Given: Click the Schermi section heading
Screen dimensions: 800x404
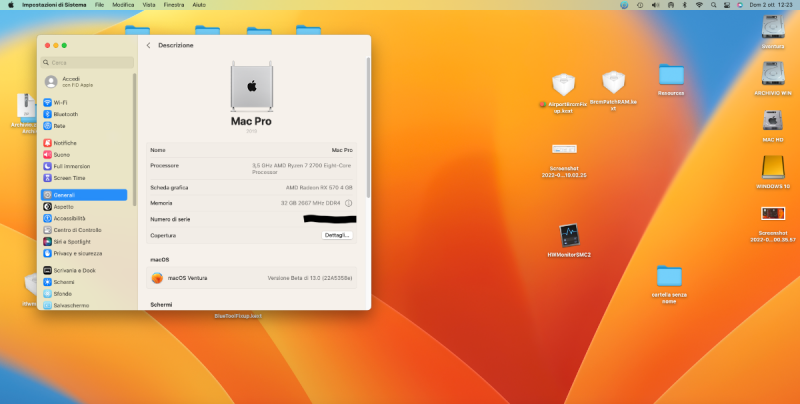Looking at the screenshot, I should [x=161, y=305].
